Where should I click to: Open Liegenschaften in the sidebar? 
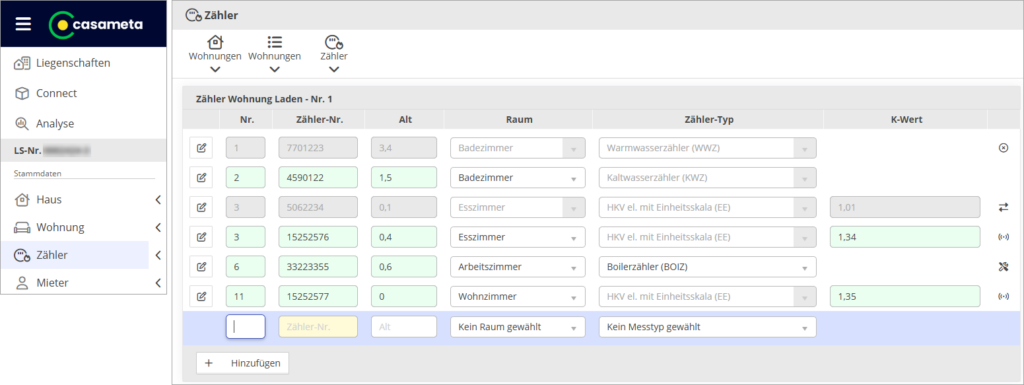pos(73,63)
